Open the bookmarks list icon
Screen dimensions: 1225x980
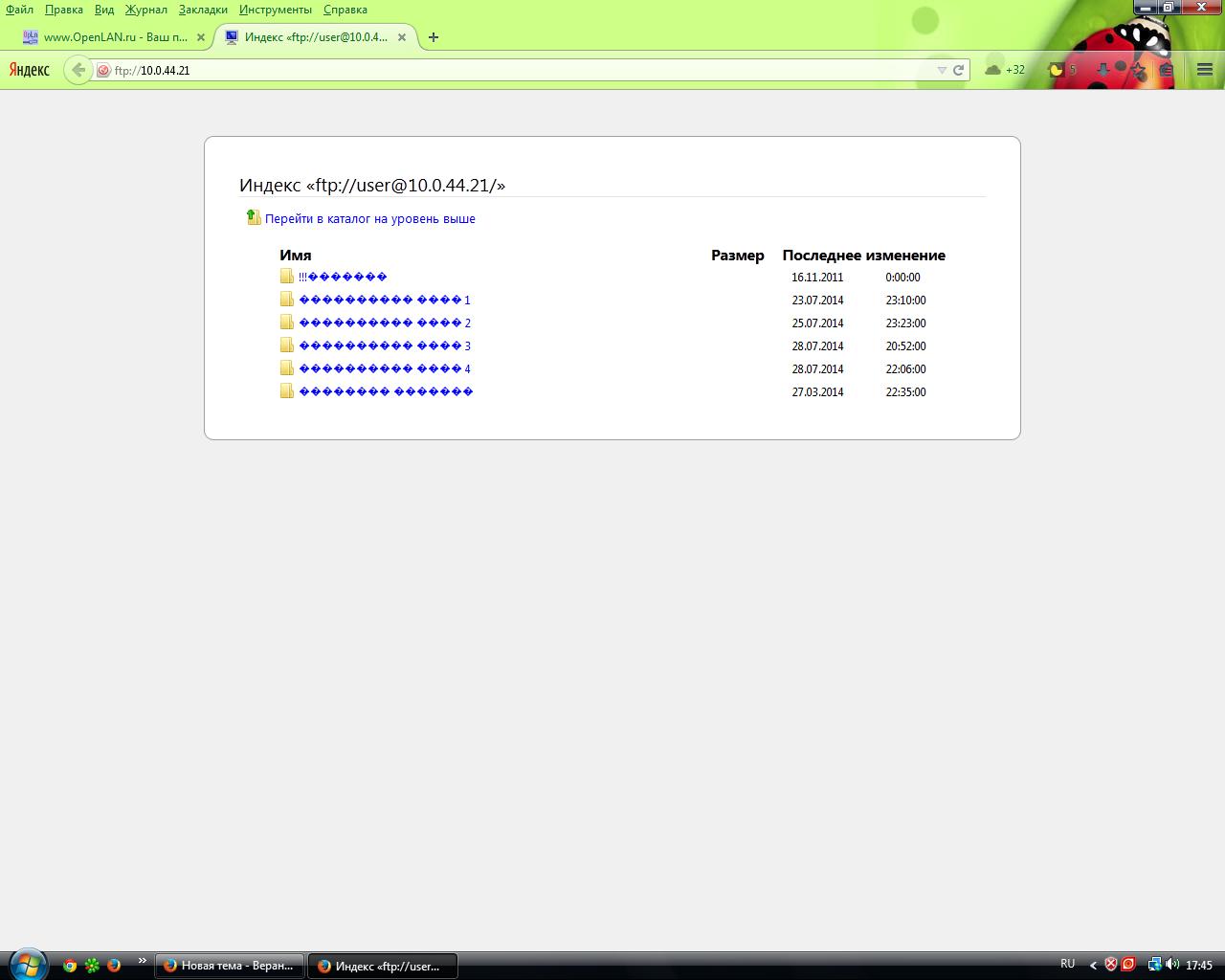point(1166,70)
